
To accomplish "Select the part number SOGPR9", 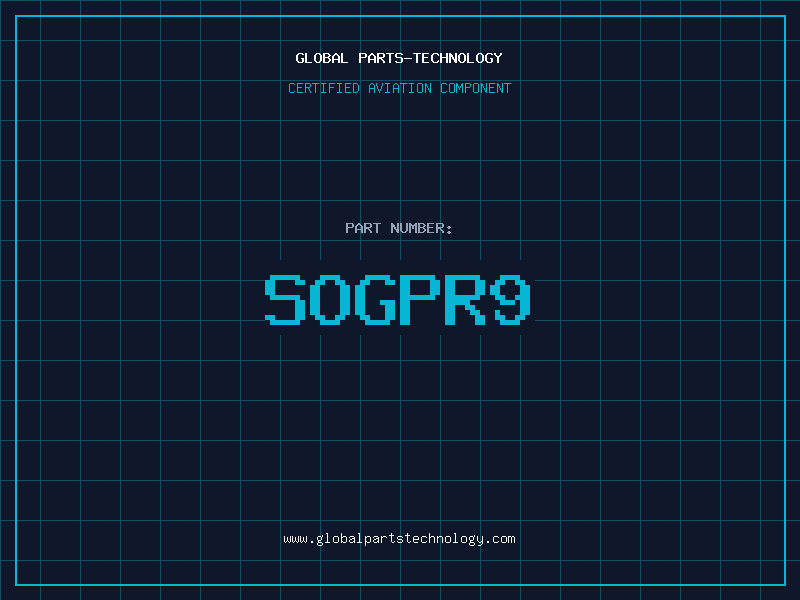I will pos(398,299).
